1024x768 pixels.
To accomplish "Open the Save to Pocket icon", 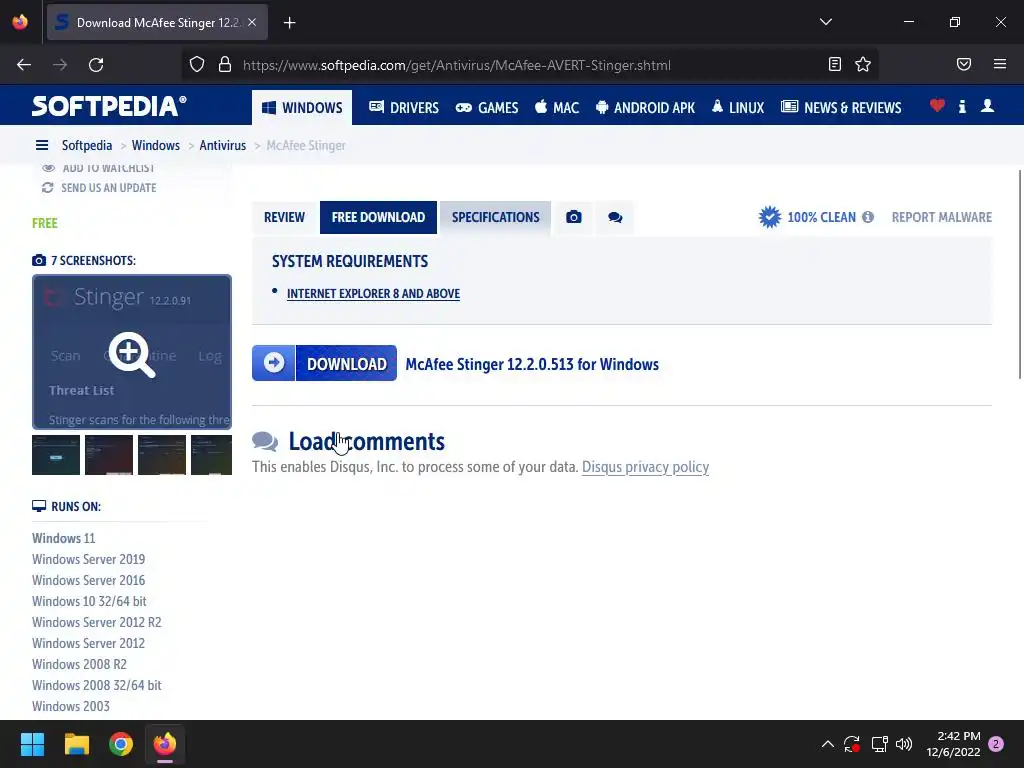I will pos(964,64).
